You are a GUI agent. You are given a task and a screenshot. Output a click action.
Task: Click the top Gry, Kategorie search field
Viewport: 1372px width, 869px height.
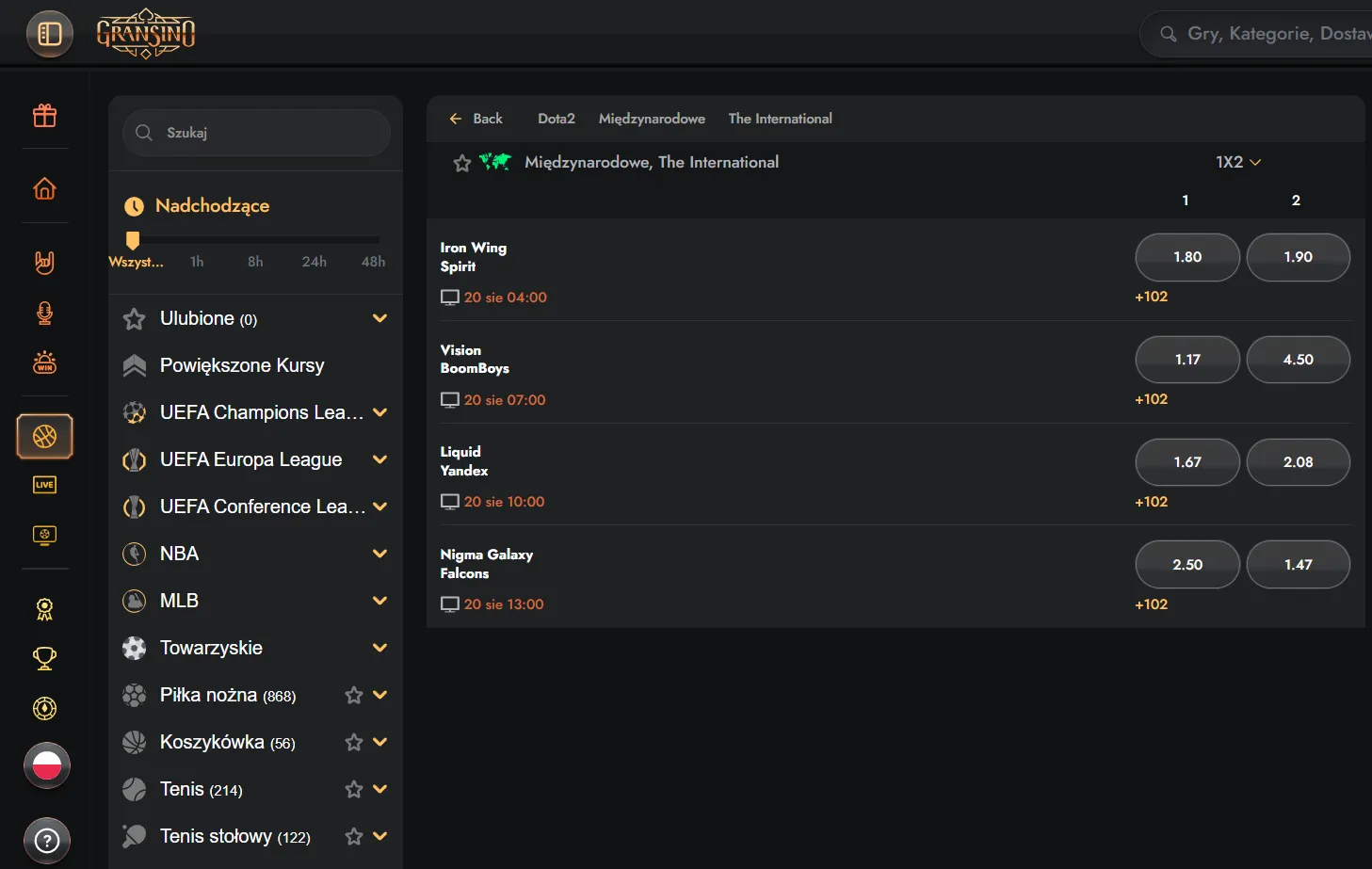tap(1257, 34)
